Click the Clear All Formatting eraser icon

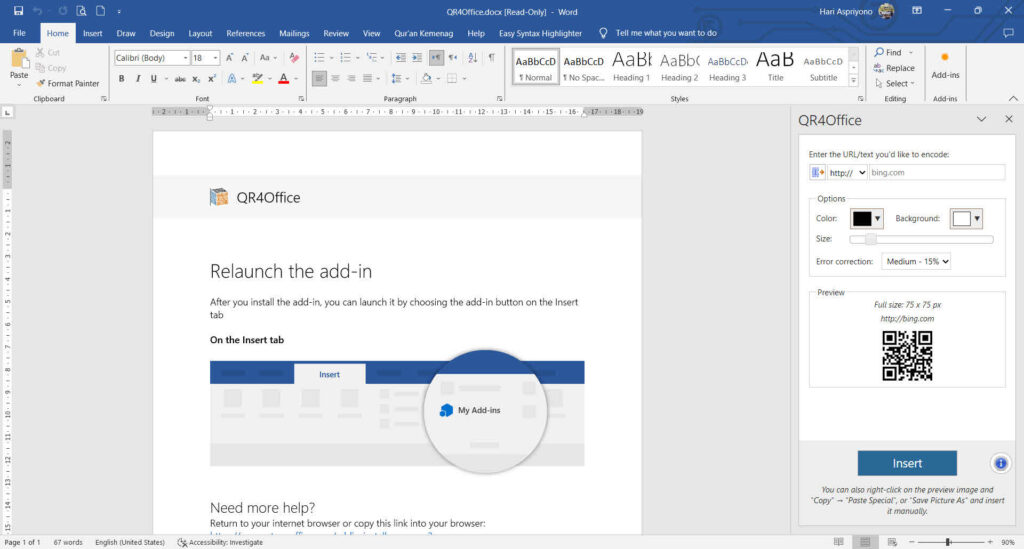(294, 58)
